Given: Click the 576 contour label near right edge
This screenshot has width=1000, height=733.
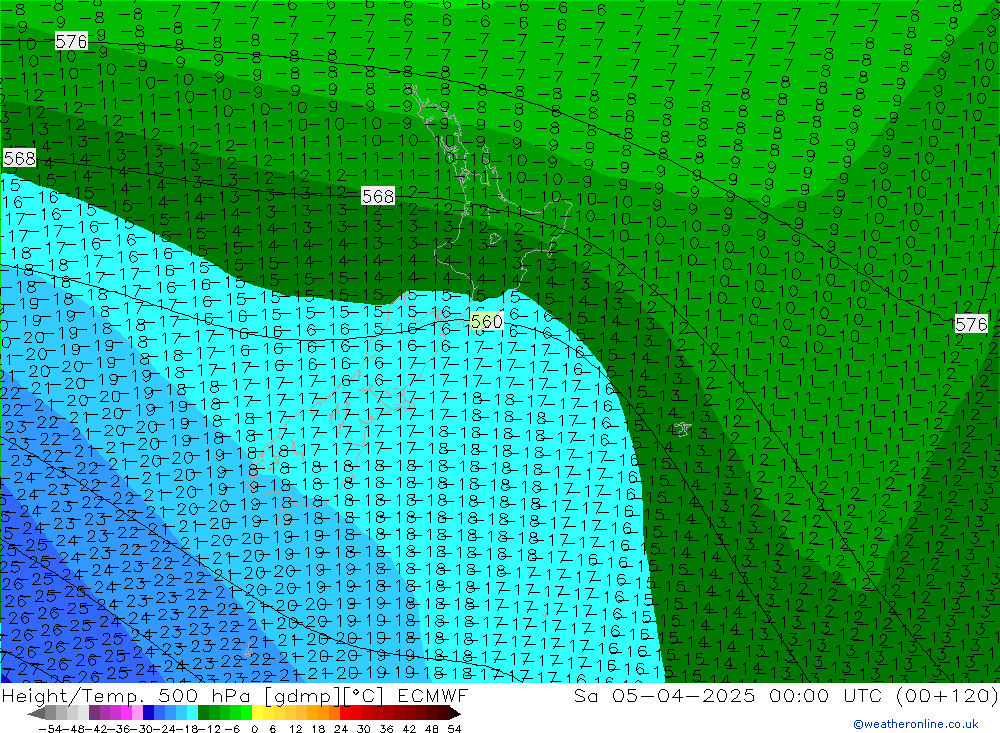Looking at the screenshot, I should click(x=971, y=324).
